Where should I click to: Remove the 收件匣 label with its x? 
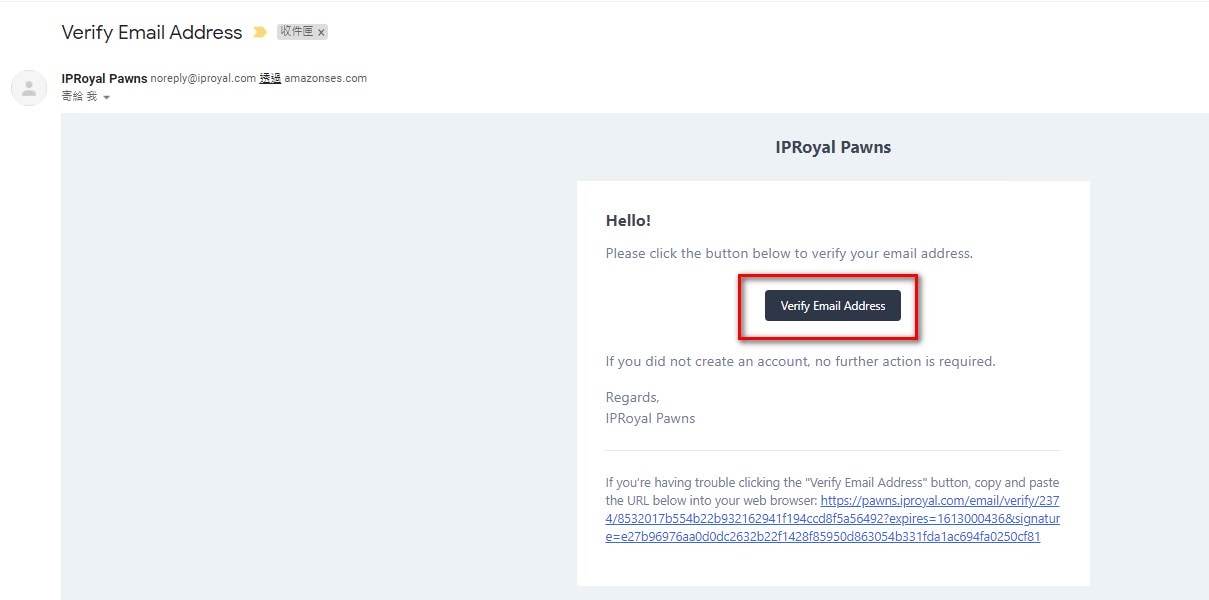(321, 33)
